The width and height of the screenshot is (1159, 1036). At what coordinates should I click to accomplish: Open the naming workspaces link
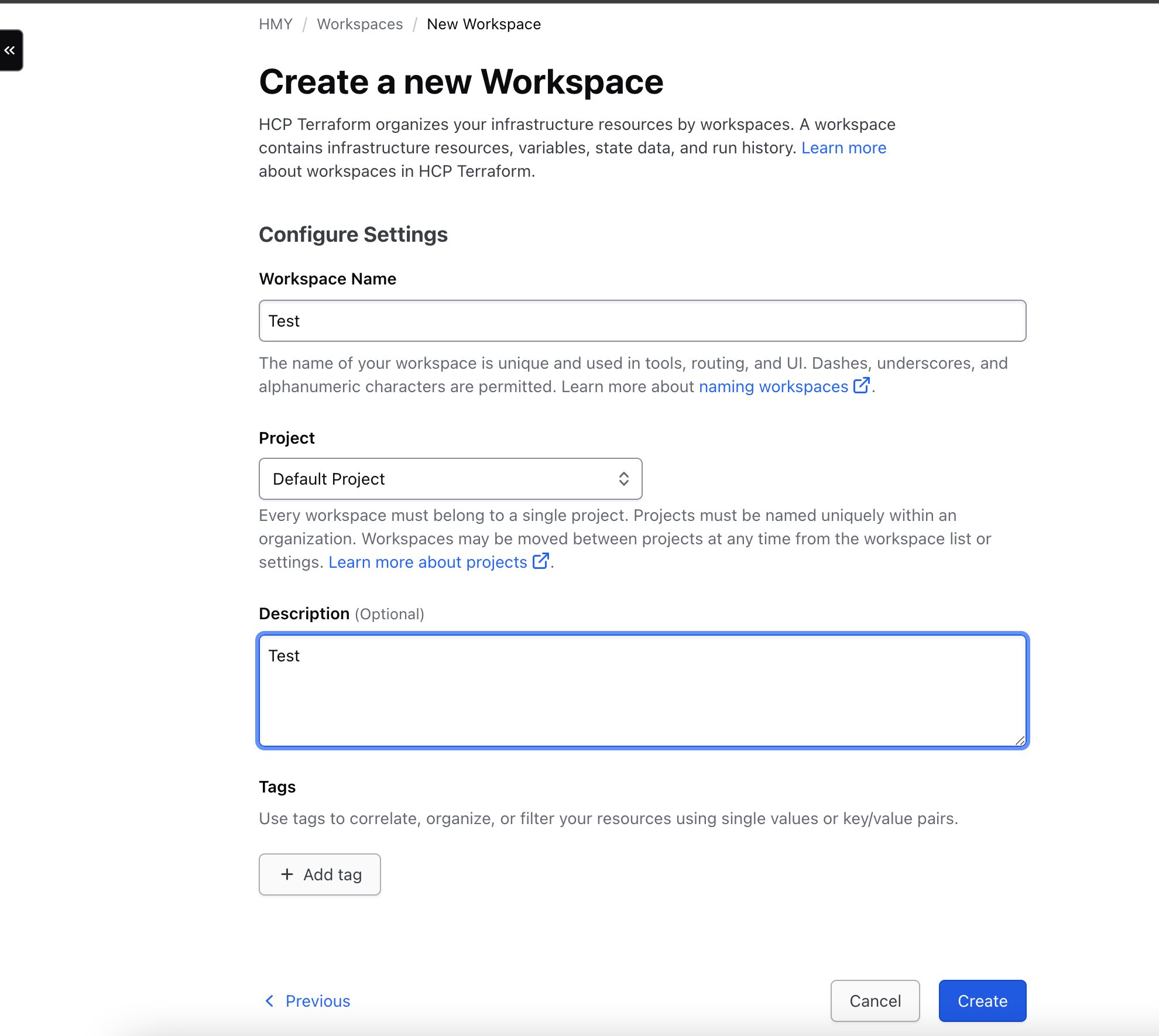[773, 386]
